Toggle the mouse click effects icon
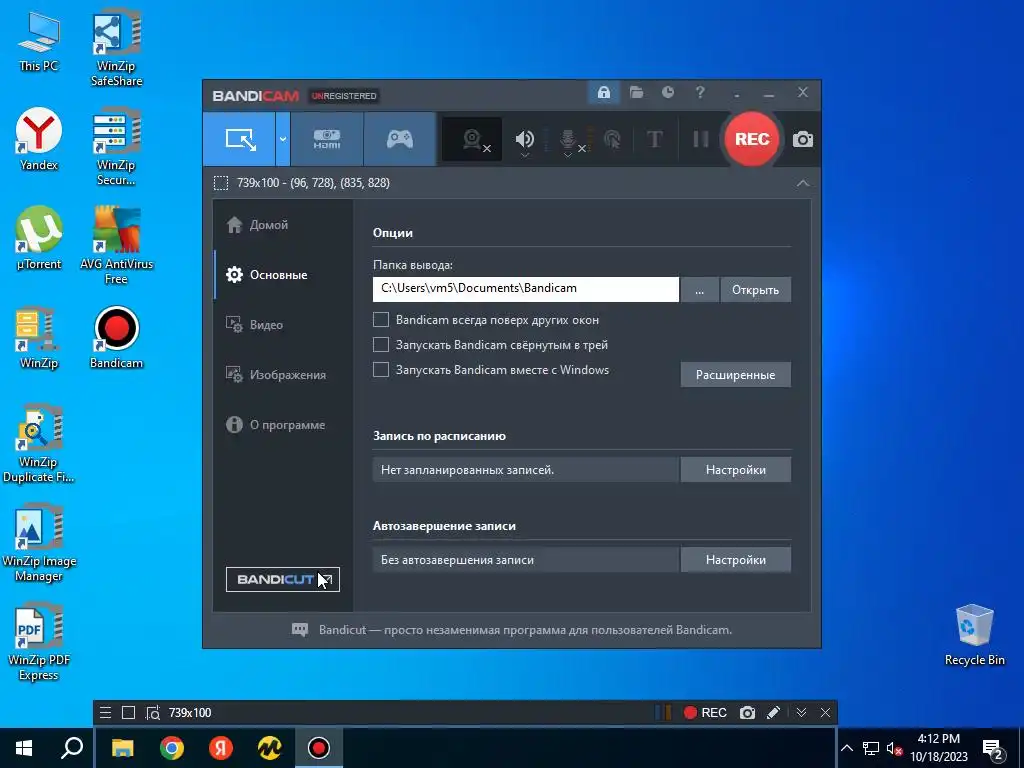This screenshot has height=768, width=1024. (x=612, y=139)
